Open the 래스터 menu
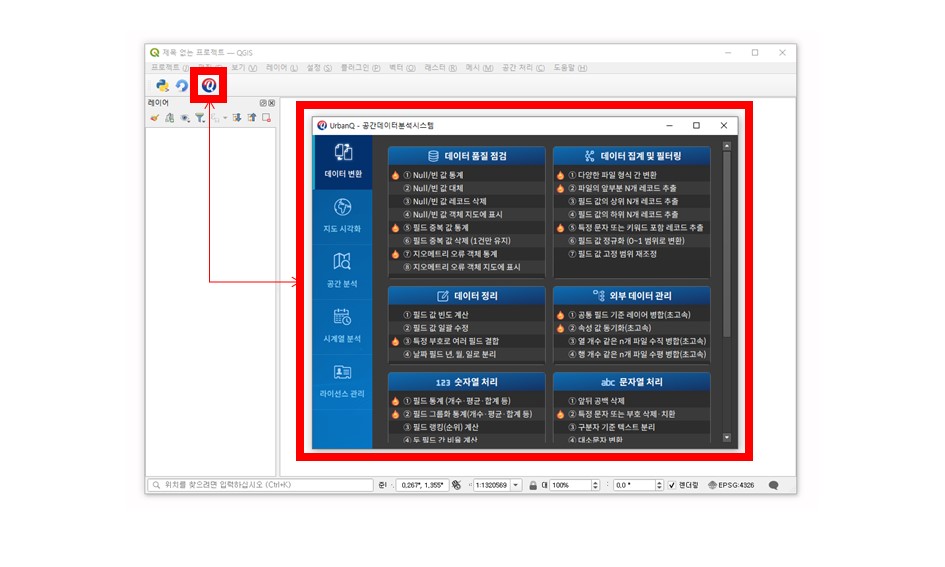Viewport: 945px width, 567px height. point(439,68)
